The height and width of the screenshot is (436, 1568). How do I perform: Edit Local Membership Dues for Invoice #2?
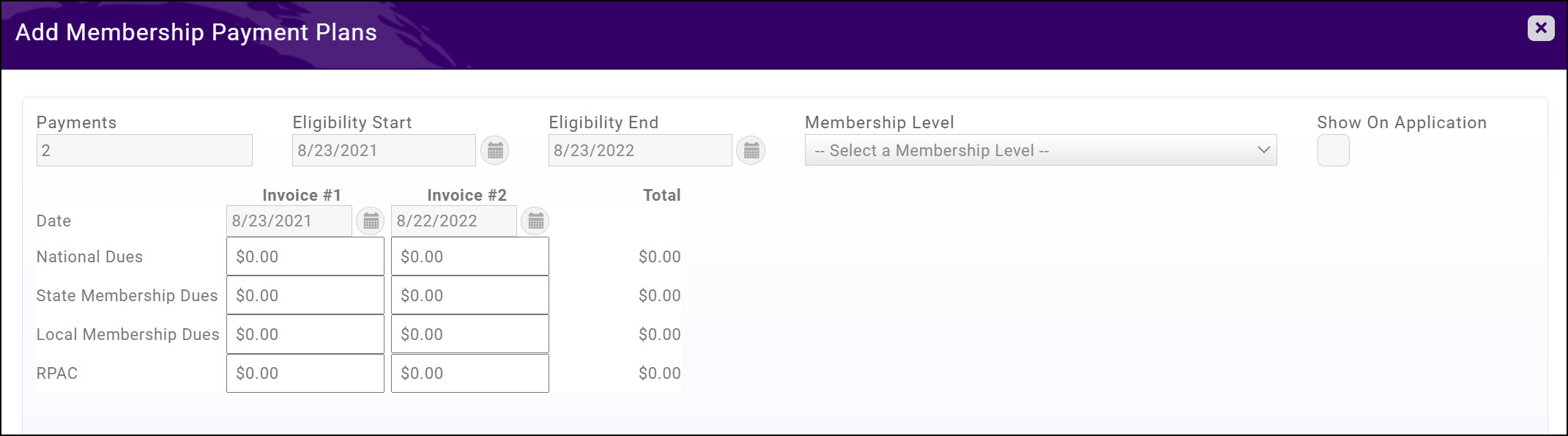point(469,334)
